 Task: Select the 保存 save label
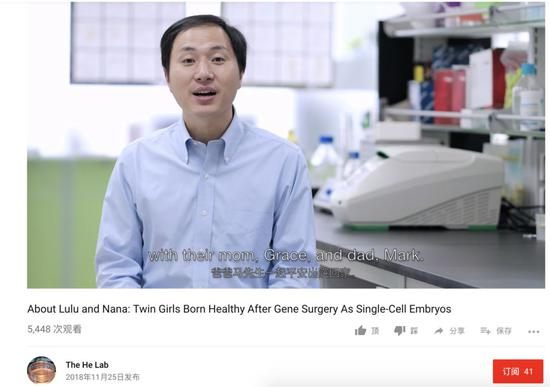pos(504,331)
